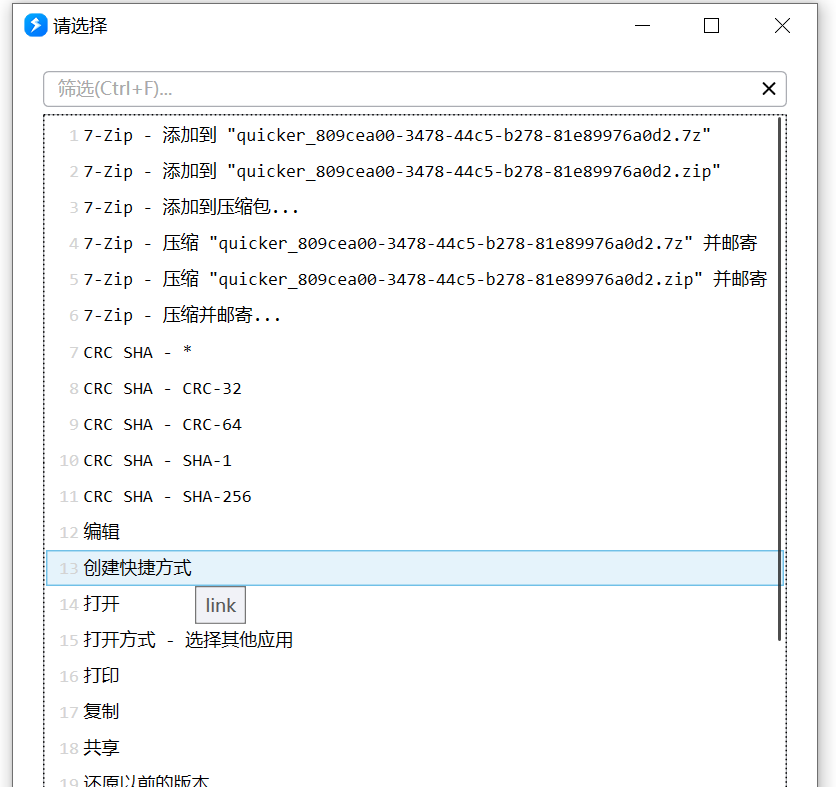Image resolution: width=836 pixels, height=787 pixels.
Task: Select CRC SHA - * entry
Action: coord(414,352)
